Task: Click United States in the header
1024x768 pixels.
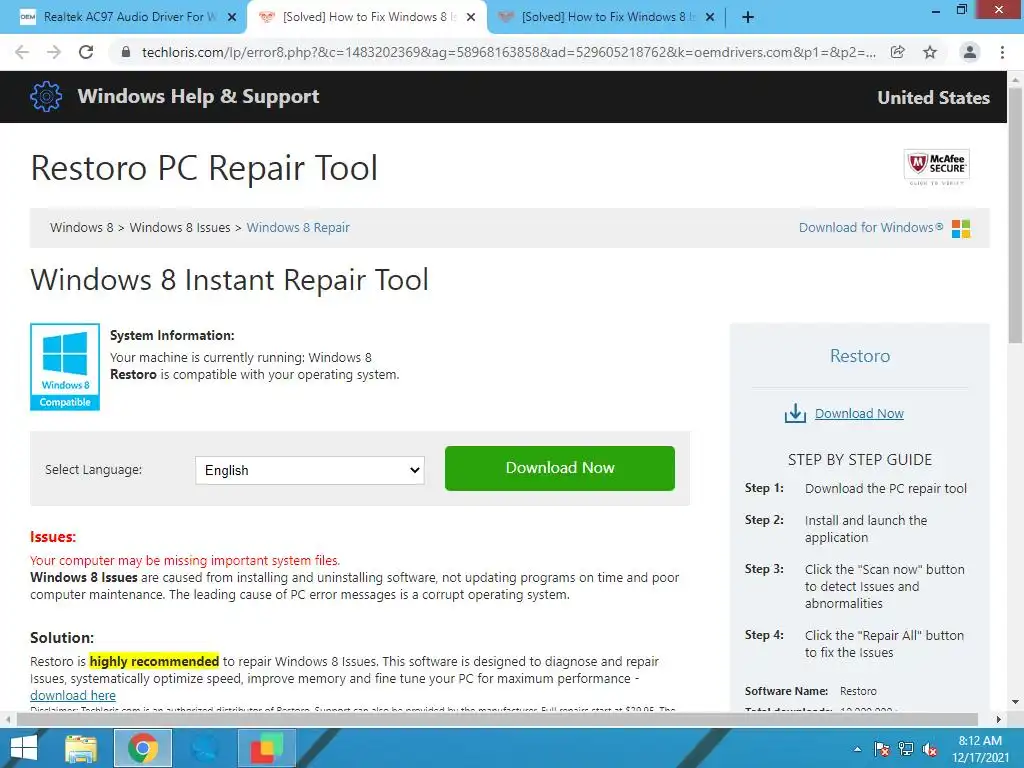Action: [x=933, y=97]
